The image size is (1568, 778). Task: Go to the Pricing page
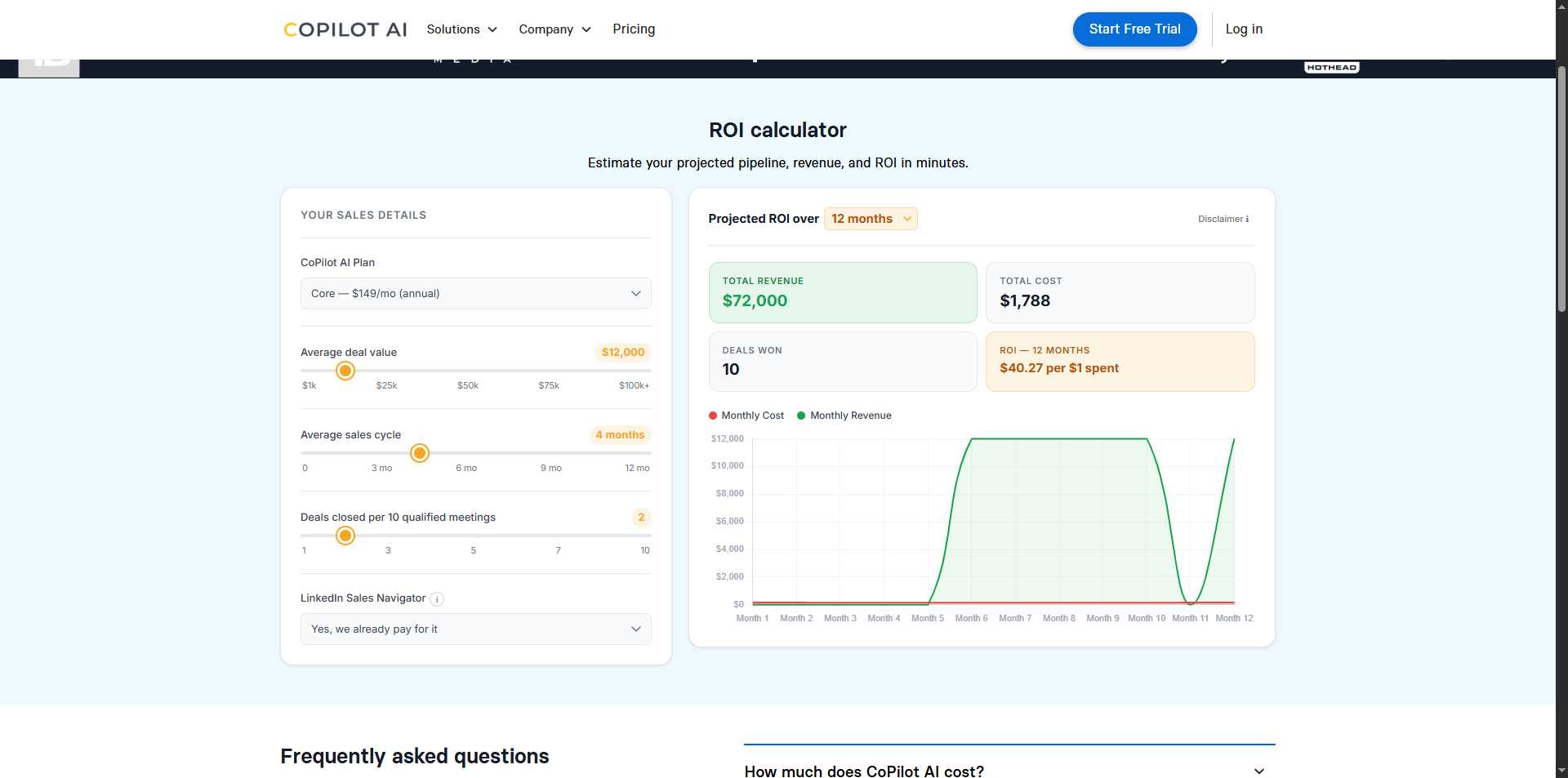[634, 29]
